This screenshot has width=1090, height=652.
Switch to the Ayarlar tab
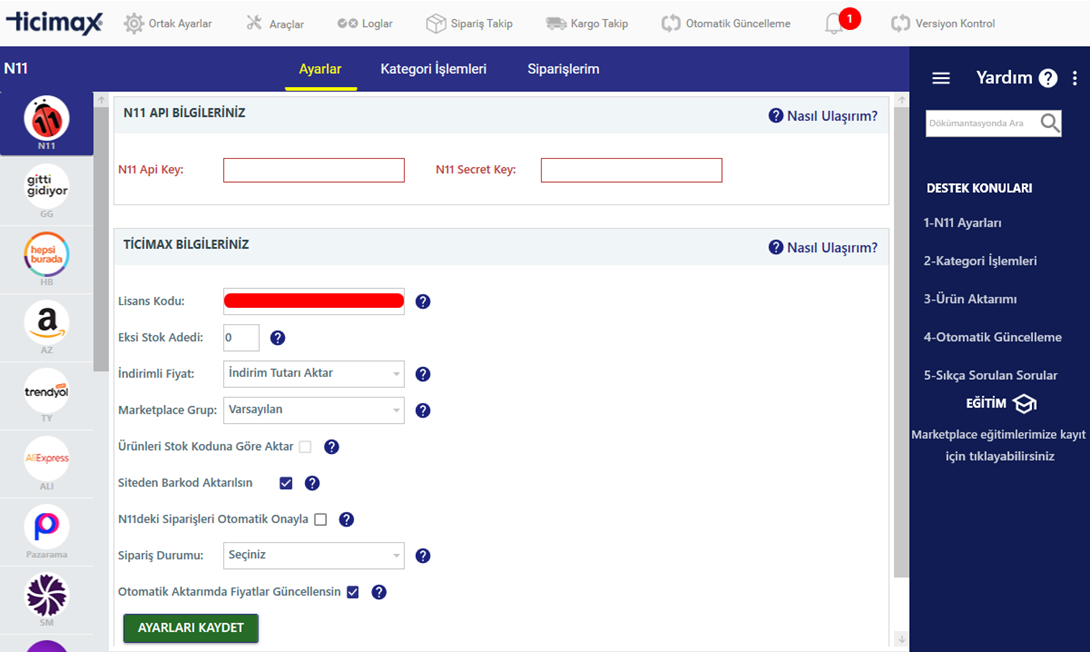point(320,69)
